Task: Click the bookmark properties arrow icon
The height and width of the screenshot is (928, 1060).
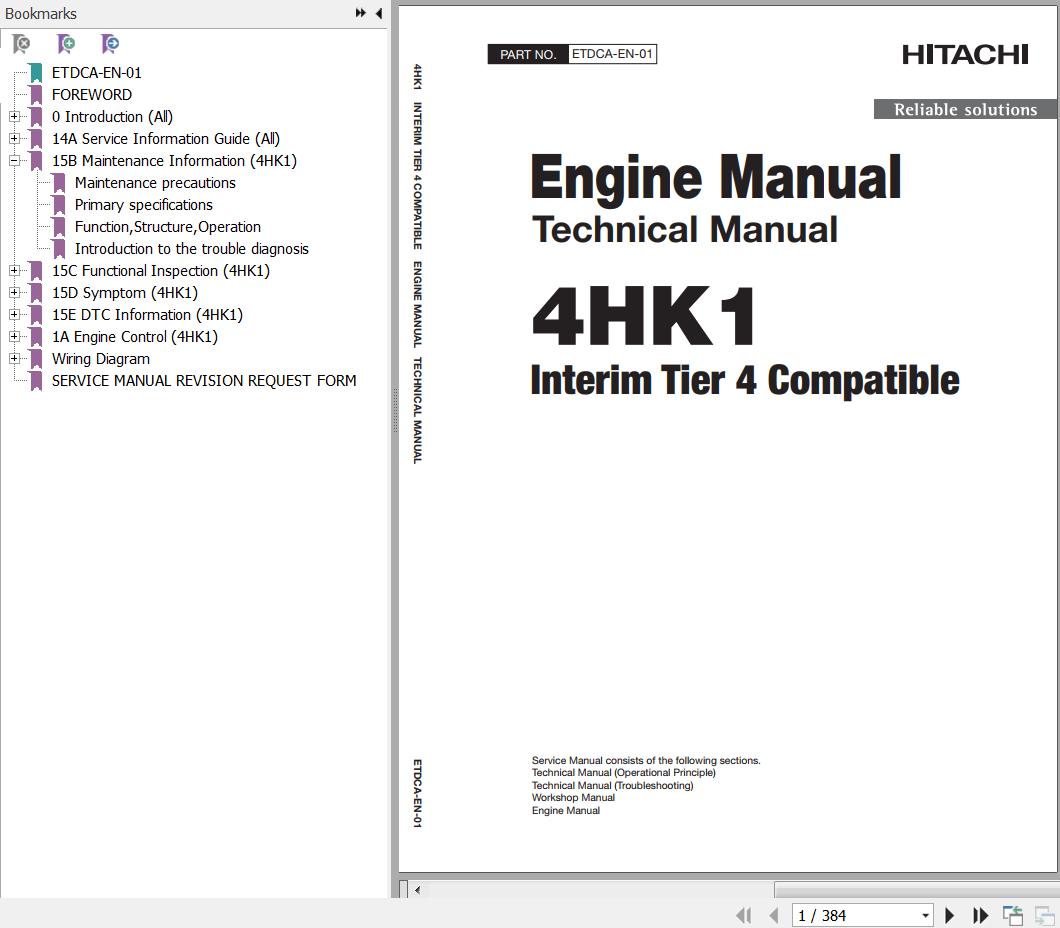Action: pyautogui.click(x=110, y=44)
